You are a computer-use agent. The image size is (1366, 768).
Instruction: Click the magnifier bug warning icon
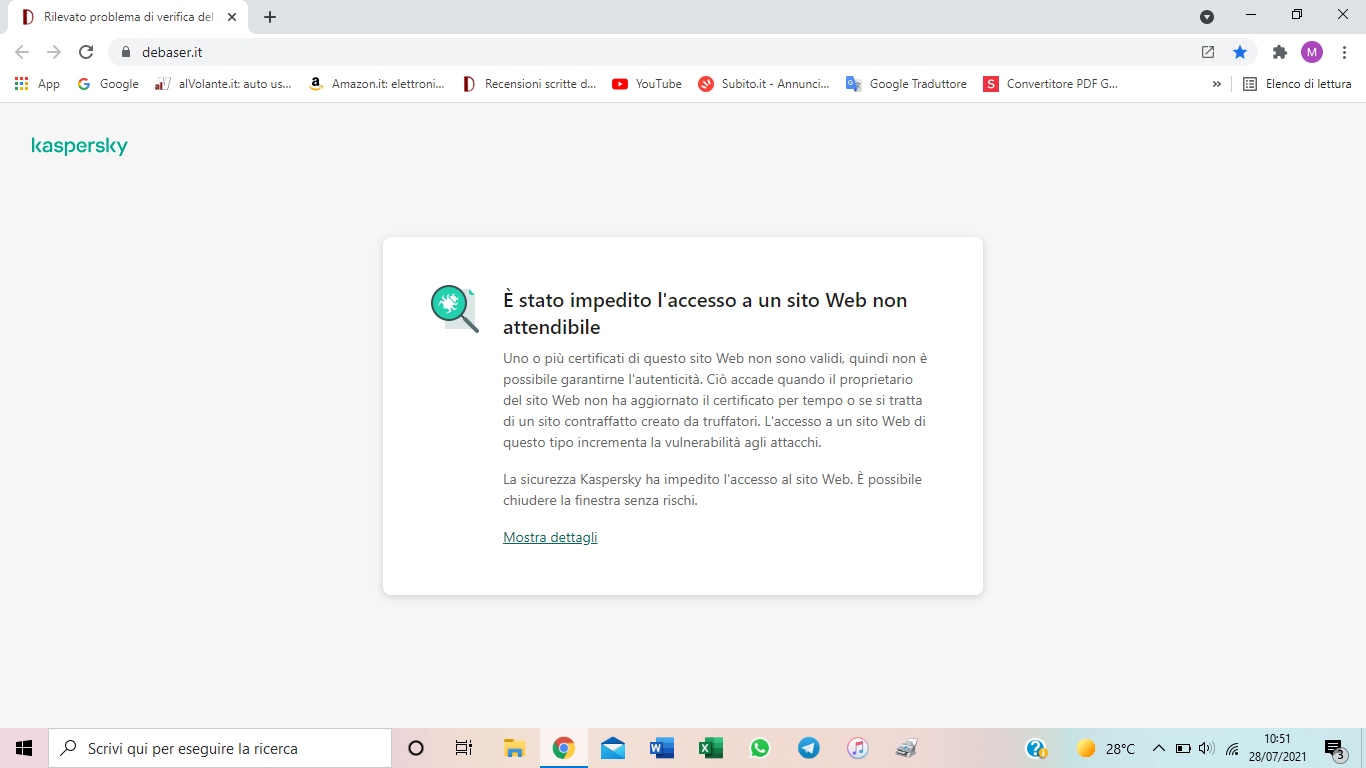coord(455,309)
